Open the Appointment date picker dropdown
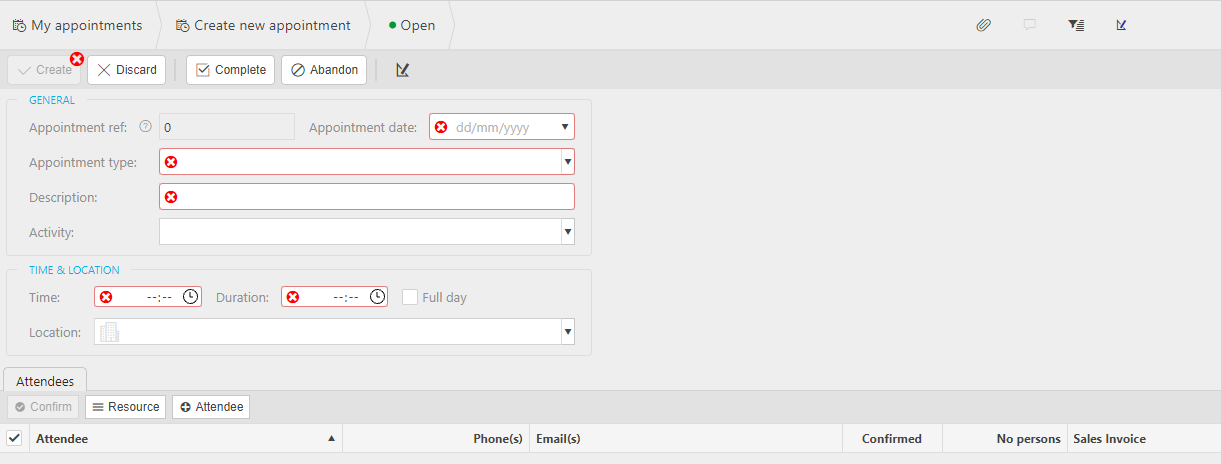This screenshot has width=1221, height=464. 565,127
